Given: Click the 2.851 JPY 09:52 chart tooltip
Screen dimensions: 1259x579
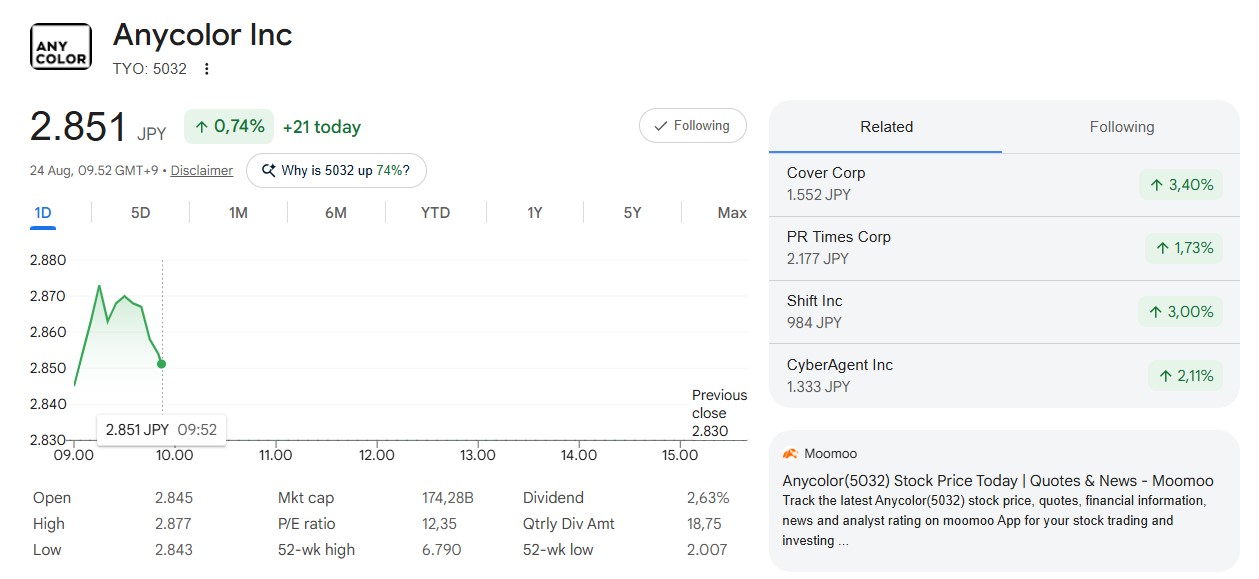Looking at the screenshot, I should 161,430.
